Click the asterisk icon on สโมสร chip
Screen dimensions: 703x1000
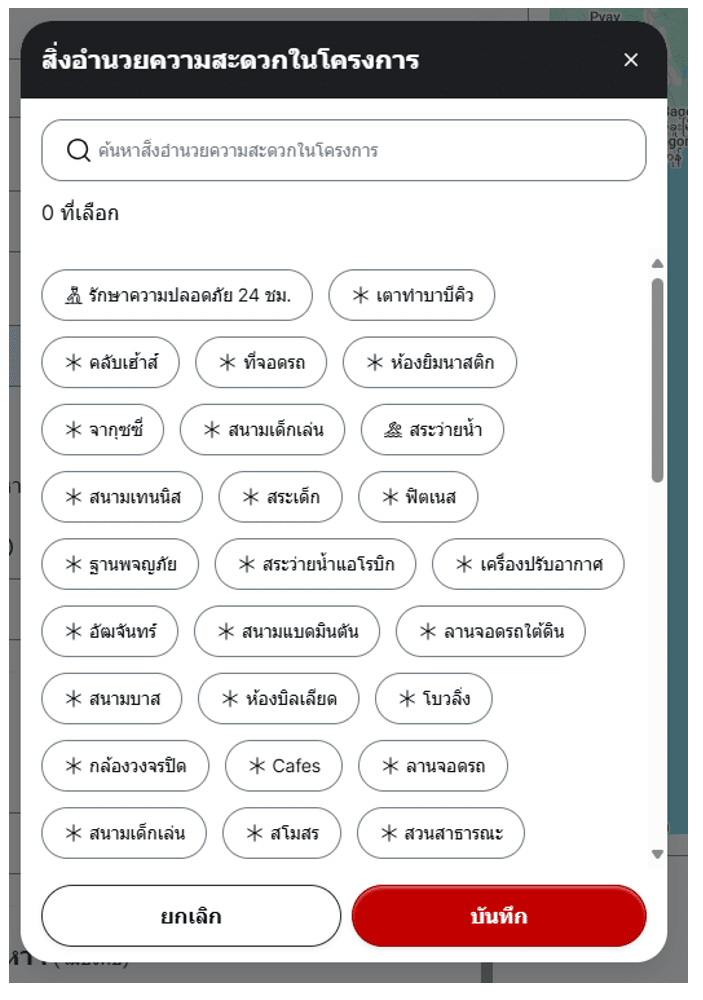click(x=254, y=833)
